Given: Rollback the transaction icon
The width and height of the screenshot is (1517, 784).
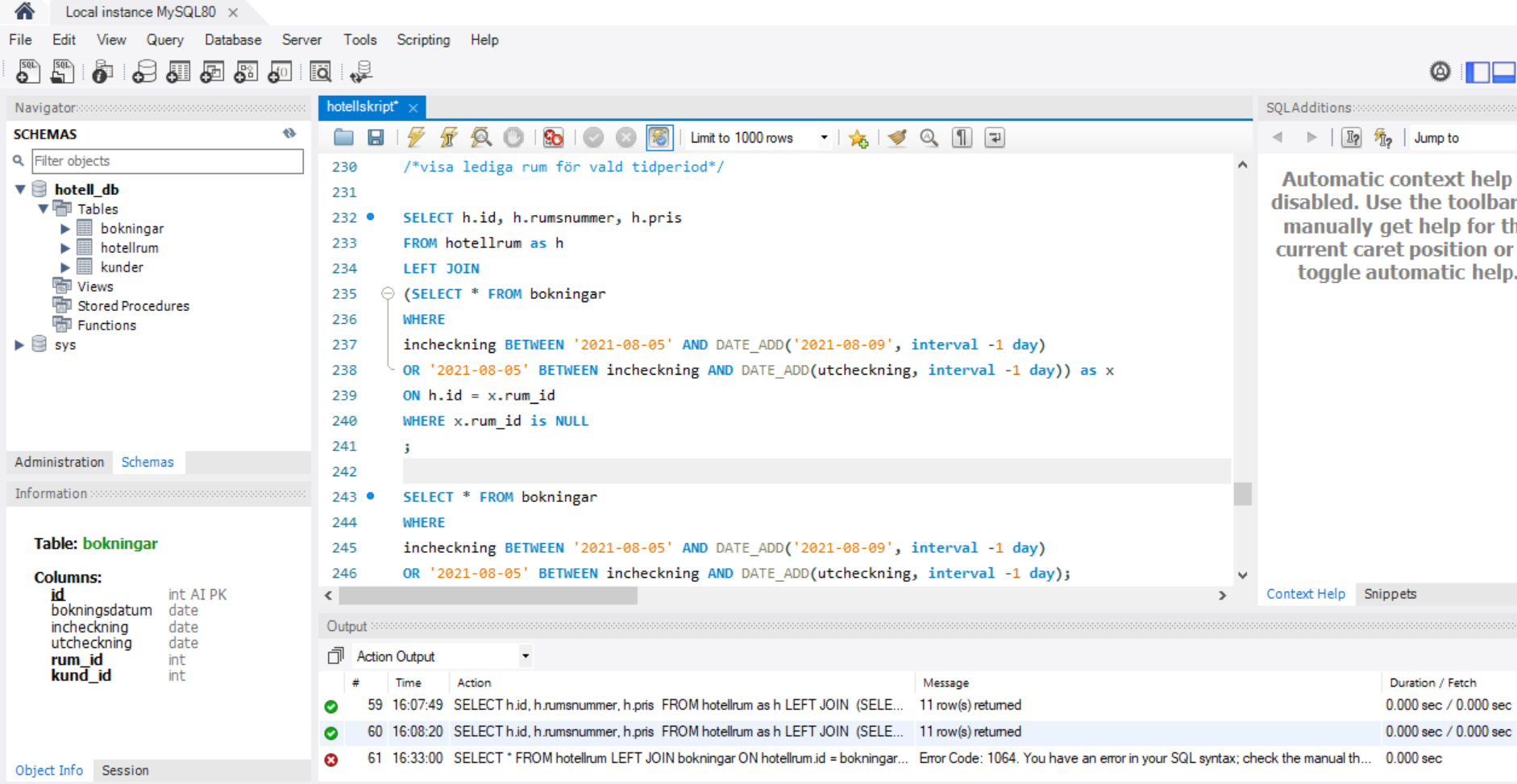Looking at the screenshot, I should pyautogui.click(x=626, y=138).
